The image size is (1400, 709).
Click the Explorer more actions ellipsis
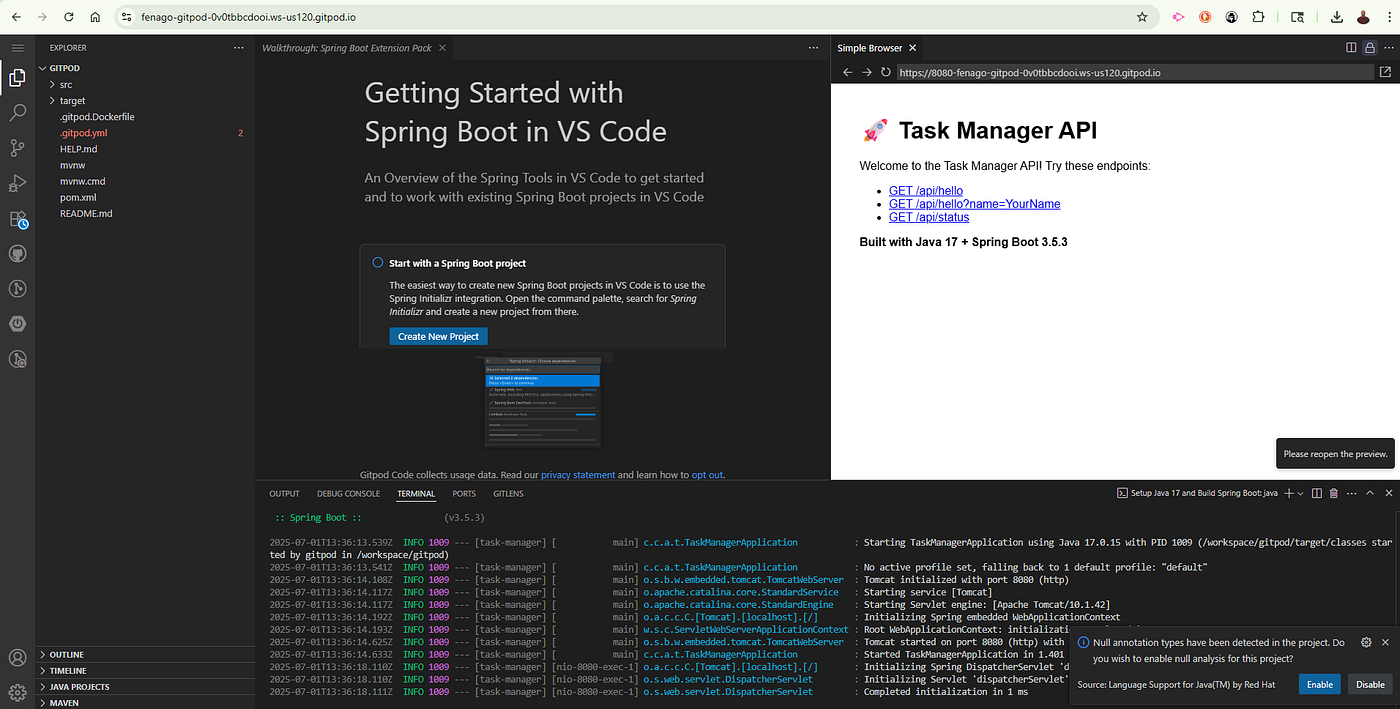238,48
